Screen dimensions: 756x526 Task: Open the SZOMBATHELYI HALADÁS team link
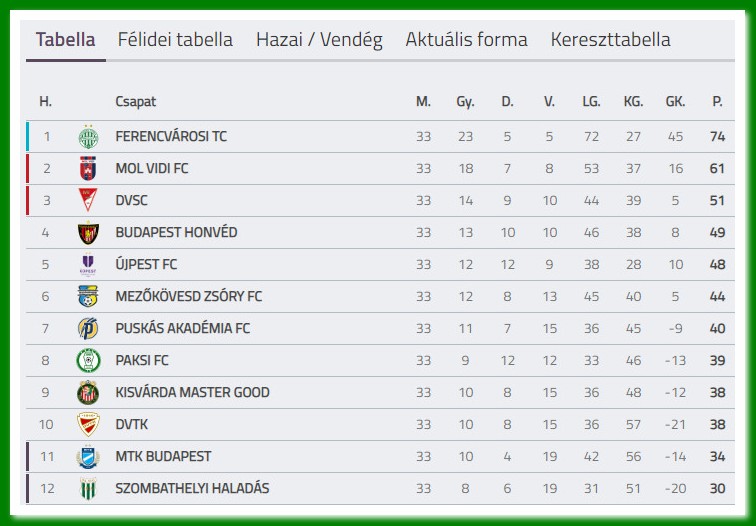[x=192, y=488]
